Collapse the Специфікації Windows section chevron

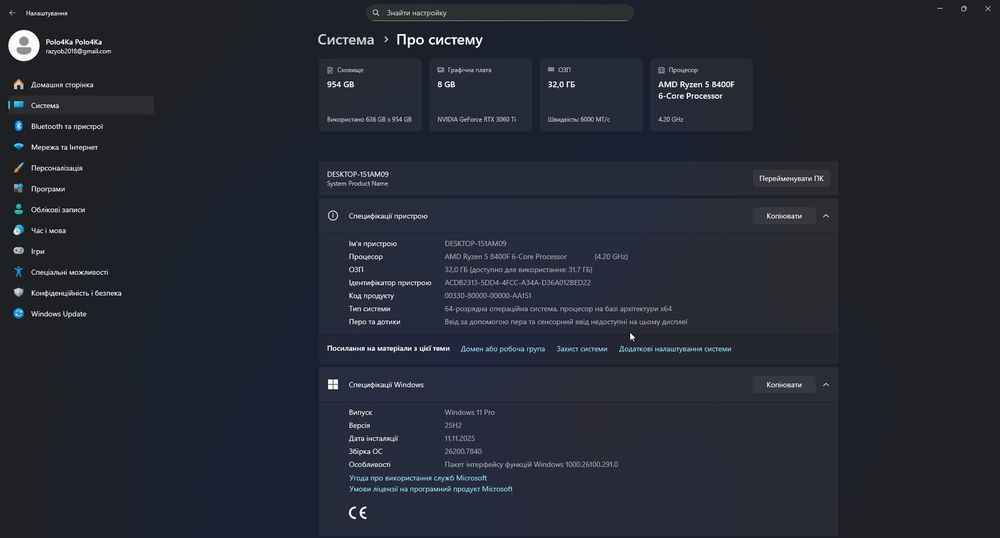pyautogui.click(x=826, y=384)
